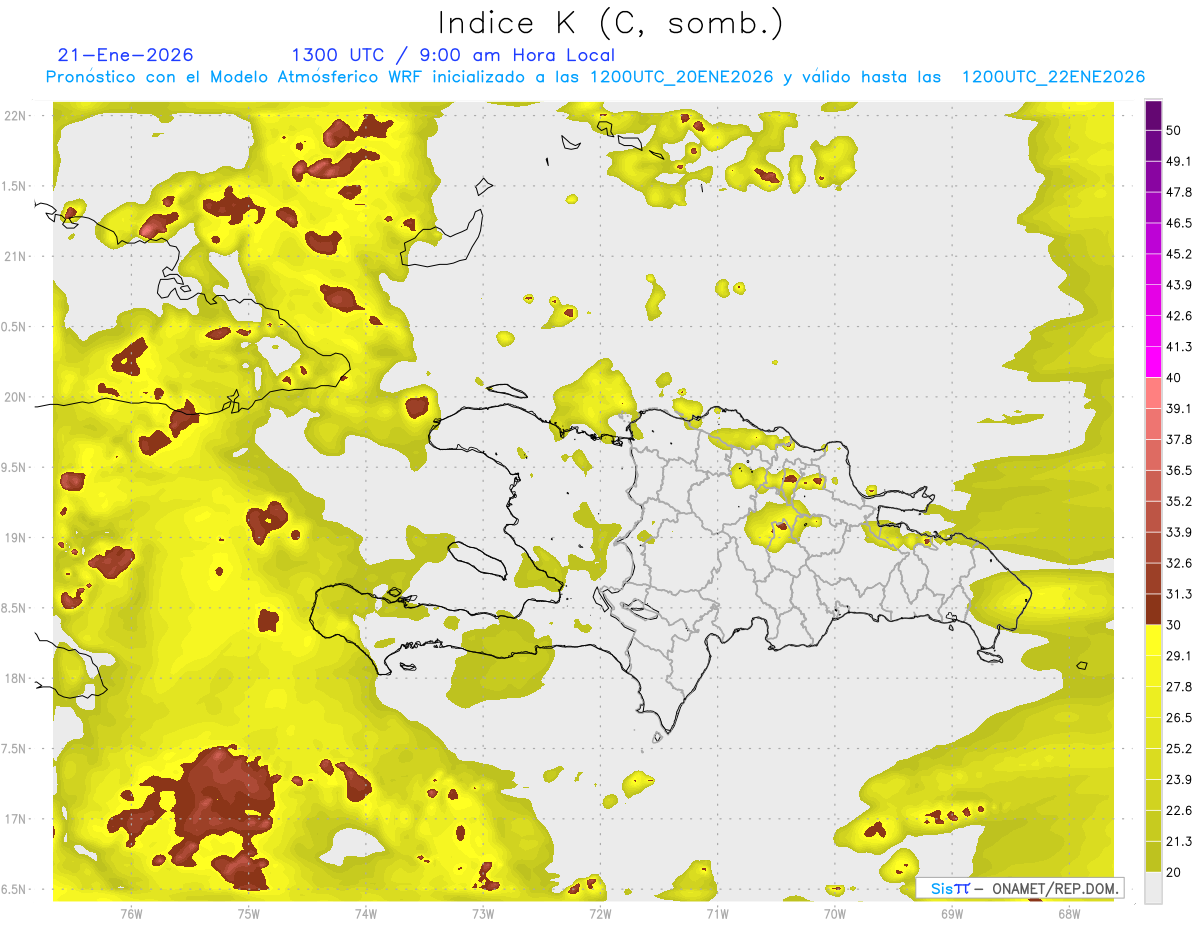Click the 'SisTT - ONAMET/REP.DOM.' credit box
The height and width of the screenshot is (927, 1200).
1019,888
